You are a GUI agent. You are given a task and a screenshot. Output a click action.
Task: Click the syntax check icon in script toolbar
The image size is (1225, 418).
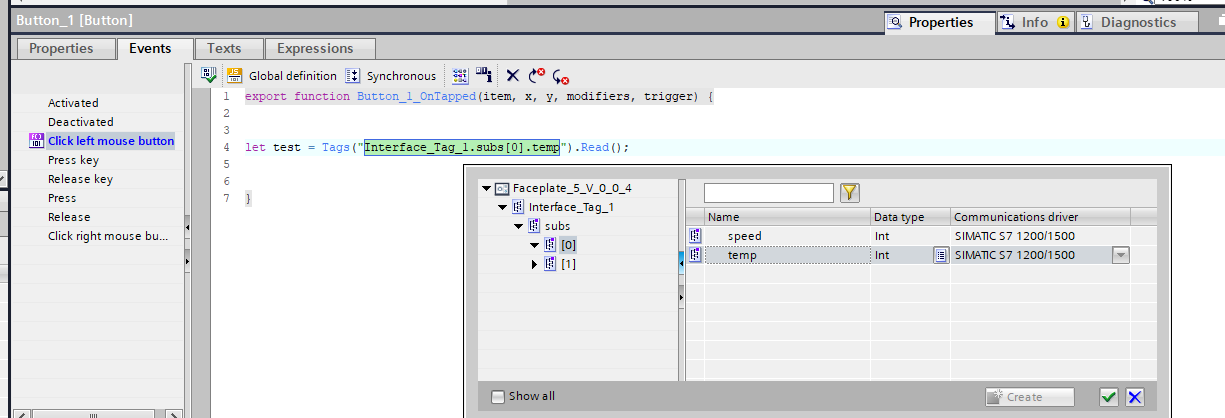click(x=209, y=75)
